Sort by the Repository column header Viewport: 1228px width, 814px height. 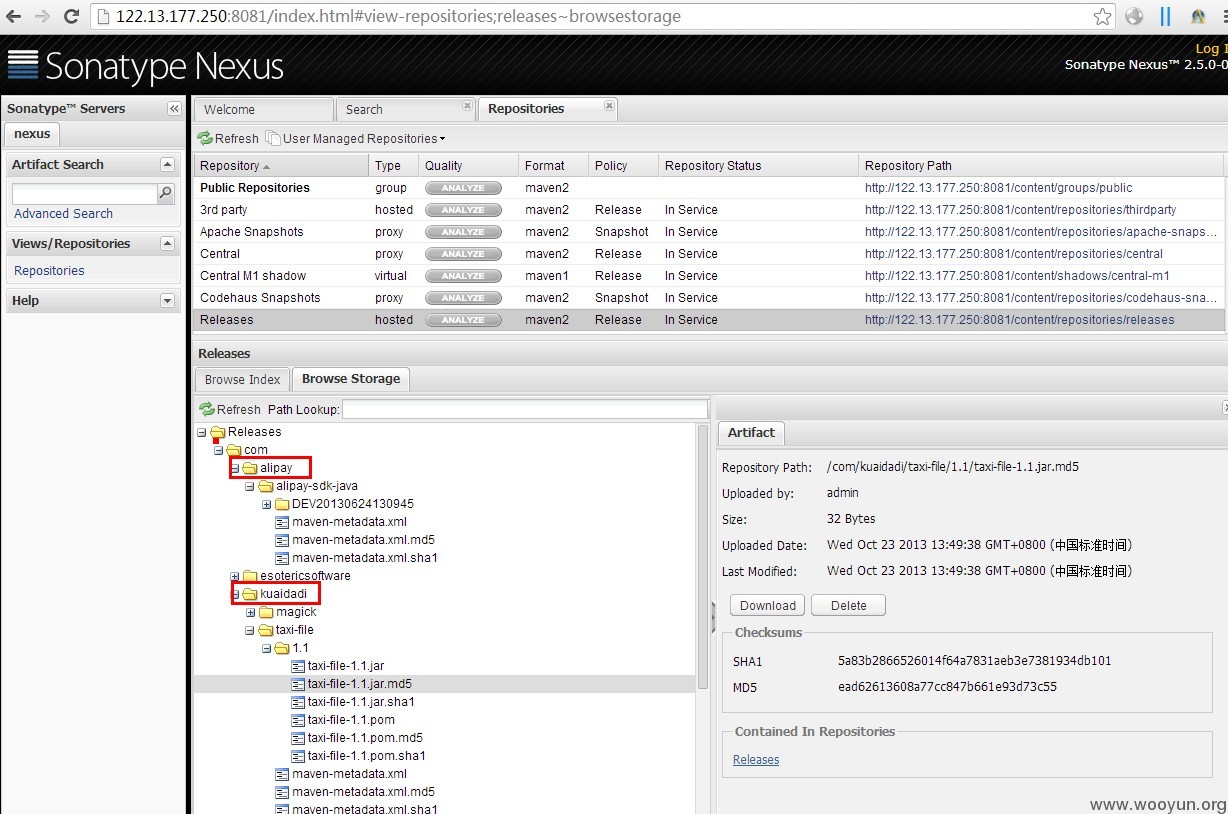coord(281,166)
